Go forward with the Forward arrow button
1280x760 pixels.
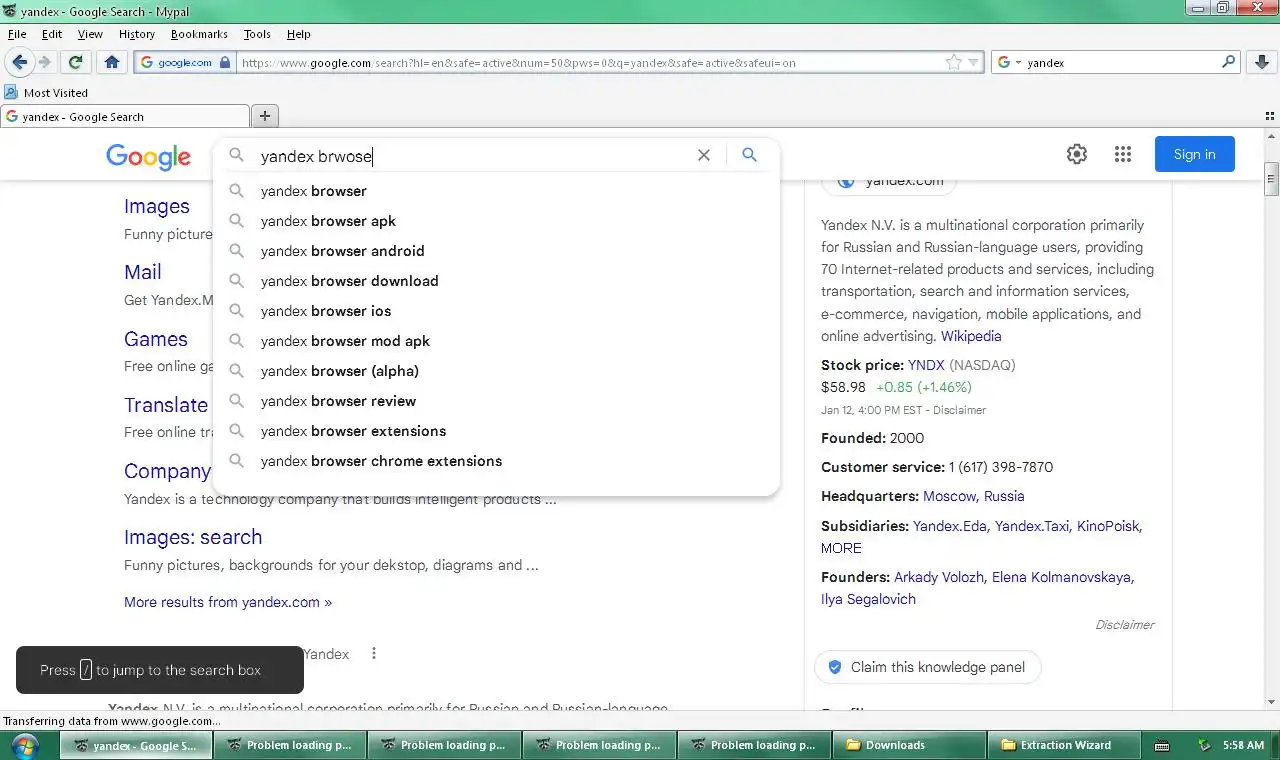[x=45, y=62]
